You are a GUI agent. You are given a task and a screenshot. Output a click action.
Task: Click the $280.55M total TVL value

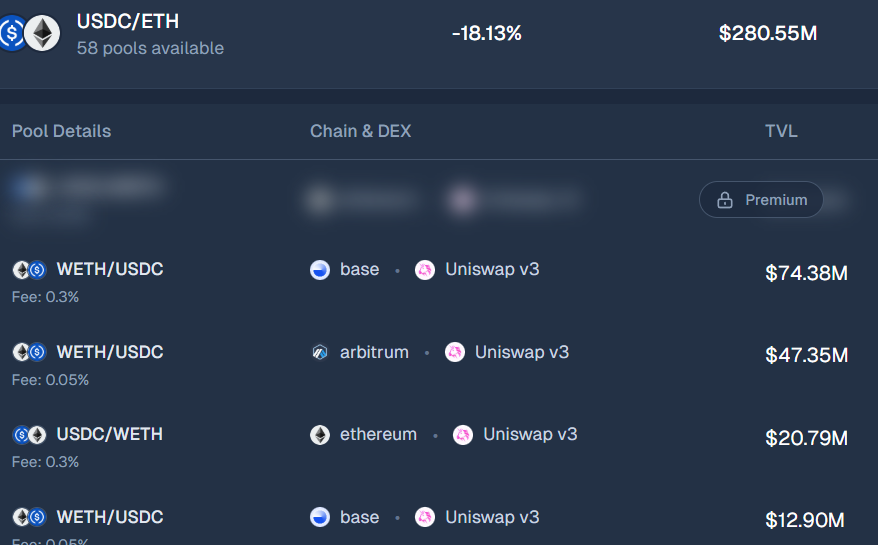[x=768, y=33]
